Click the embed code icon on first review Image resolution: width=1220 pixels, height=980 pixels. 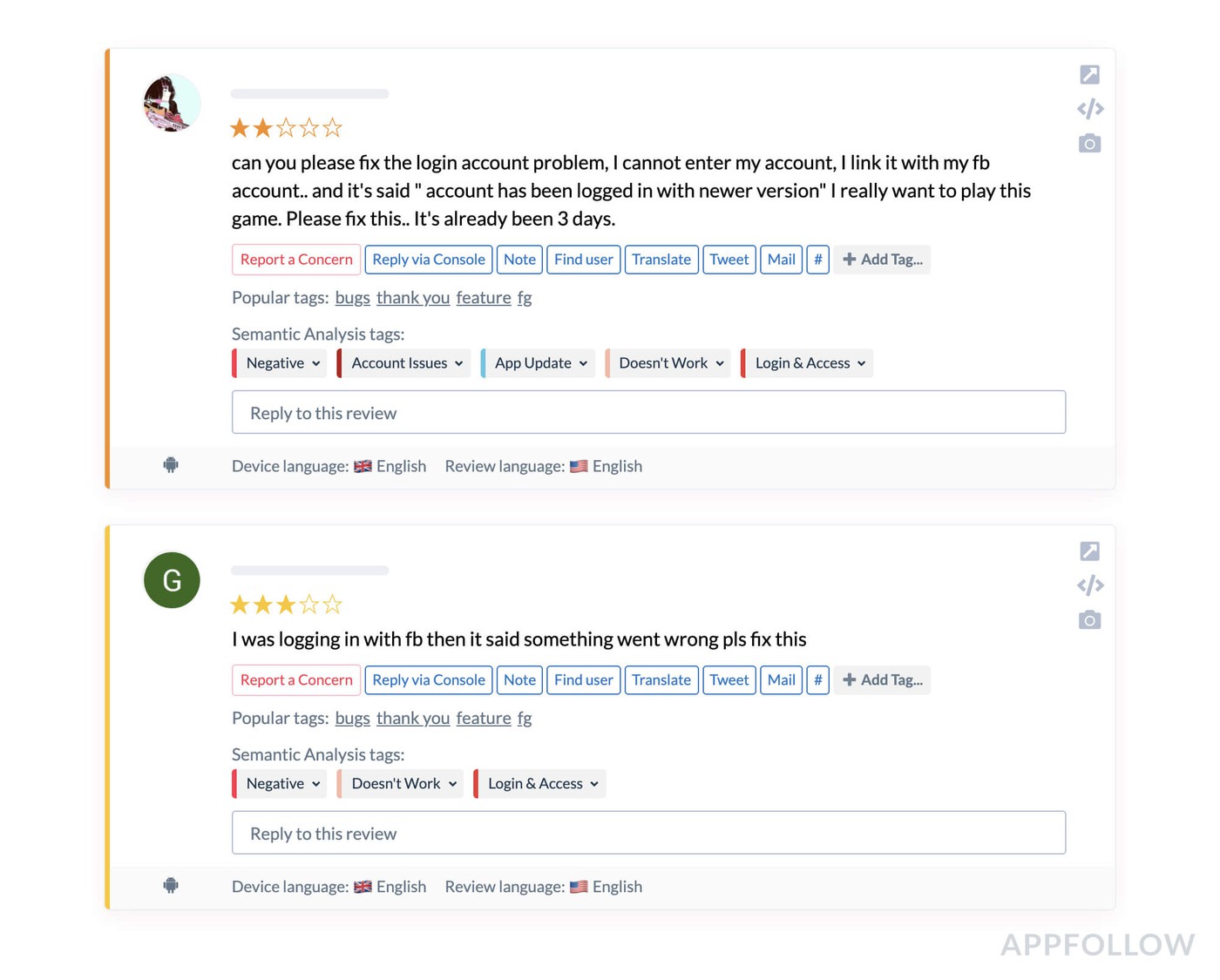(x=1089, y=109)
